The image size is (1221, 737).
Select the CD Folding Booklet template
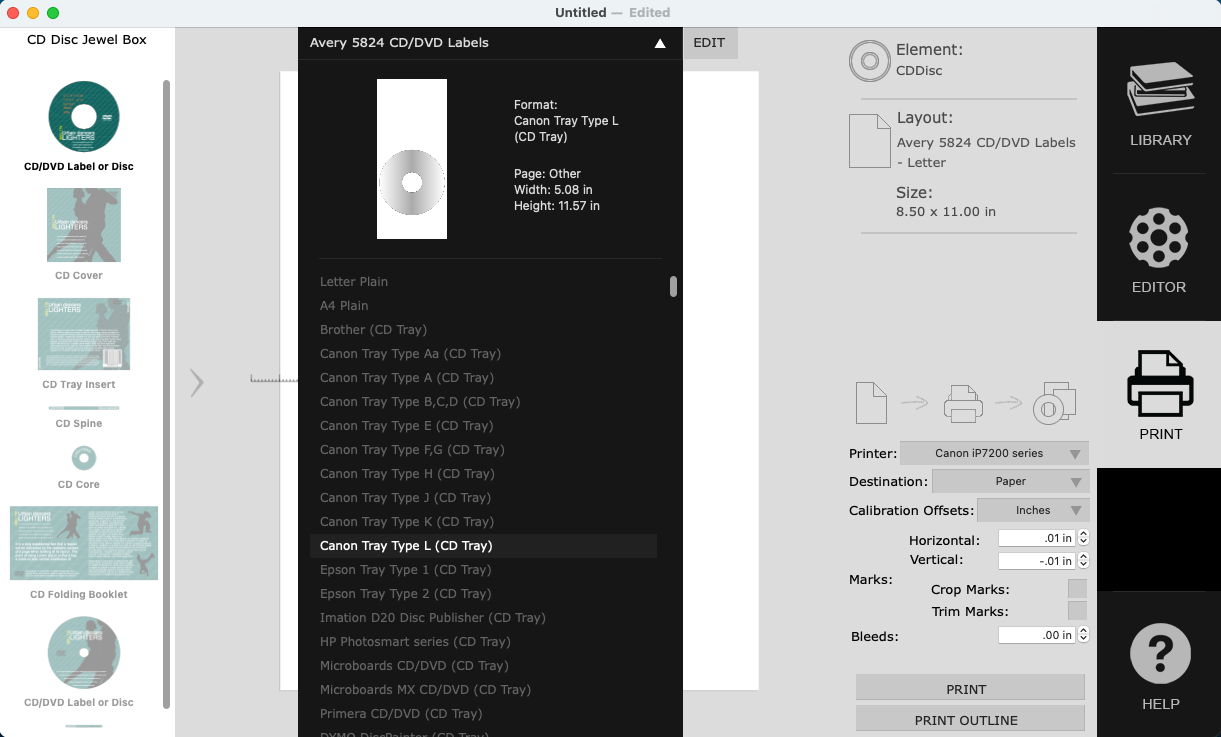pyautogui.click(x=83, y=543)
